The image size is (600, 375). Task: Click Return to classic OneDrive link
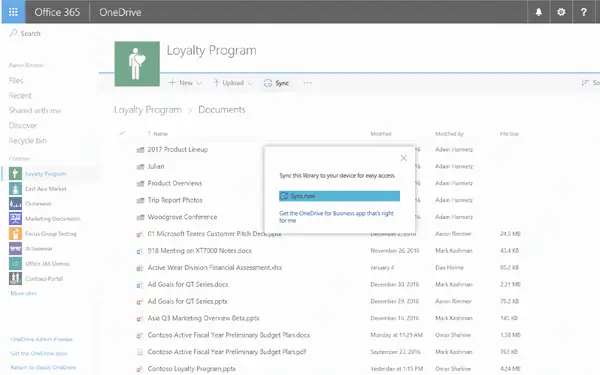point(43,367)
